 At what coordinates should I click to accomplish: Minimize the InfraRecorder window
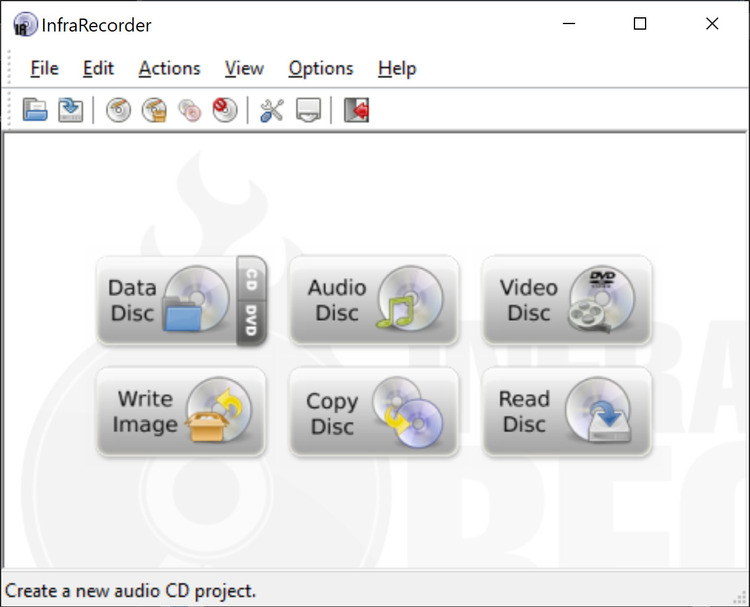click(x=569, y=23)
